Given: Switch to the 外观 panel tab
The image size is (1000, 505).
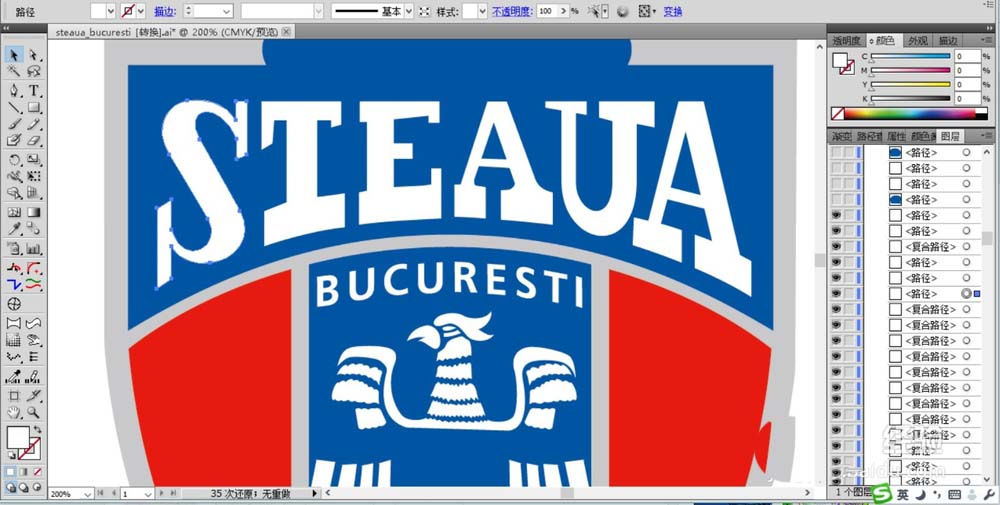Looking at the screenshot, I should point(918,40).
